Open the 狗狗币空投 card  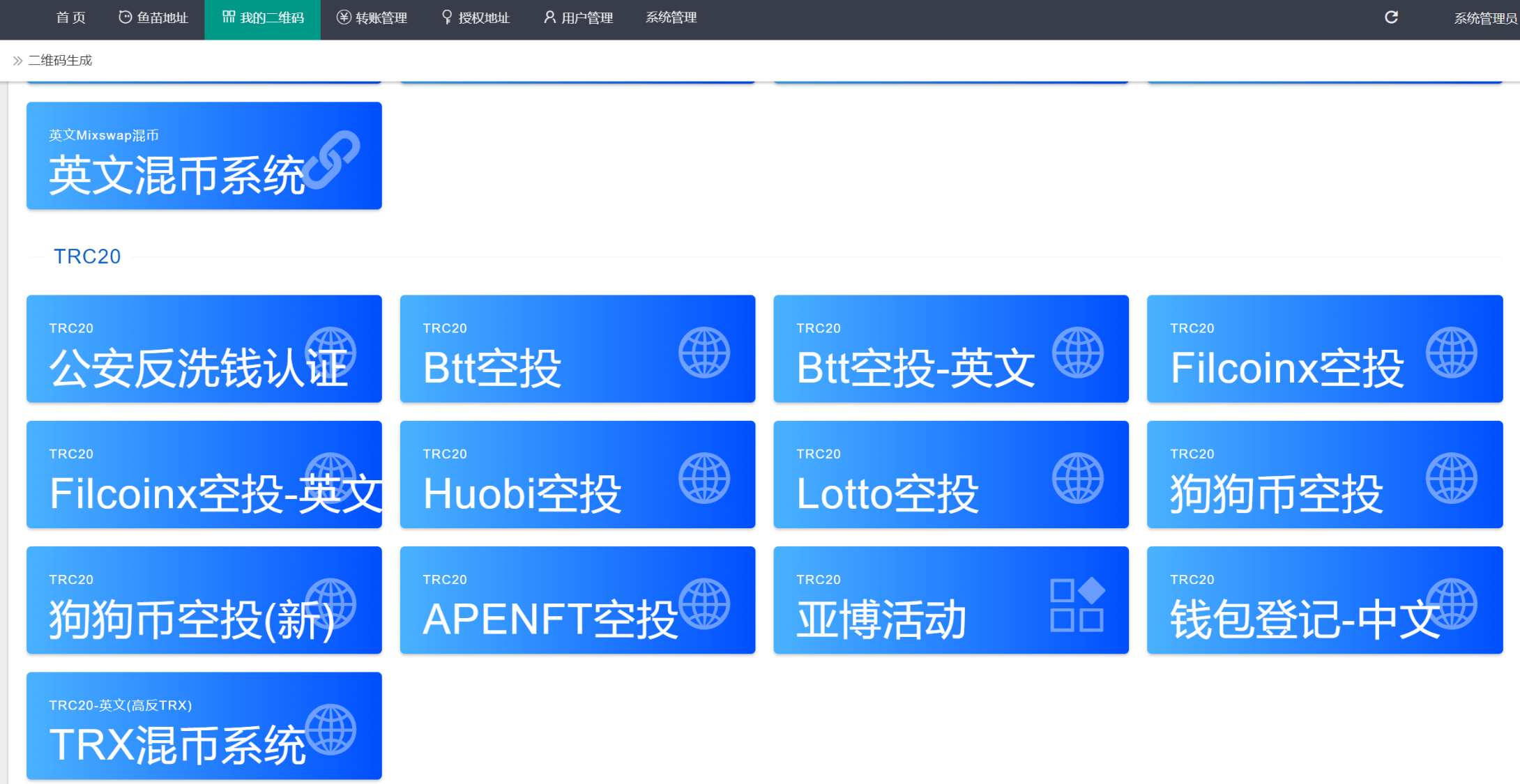point(1325,475)
